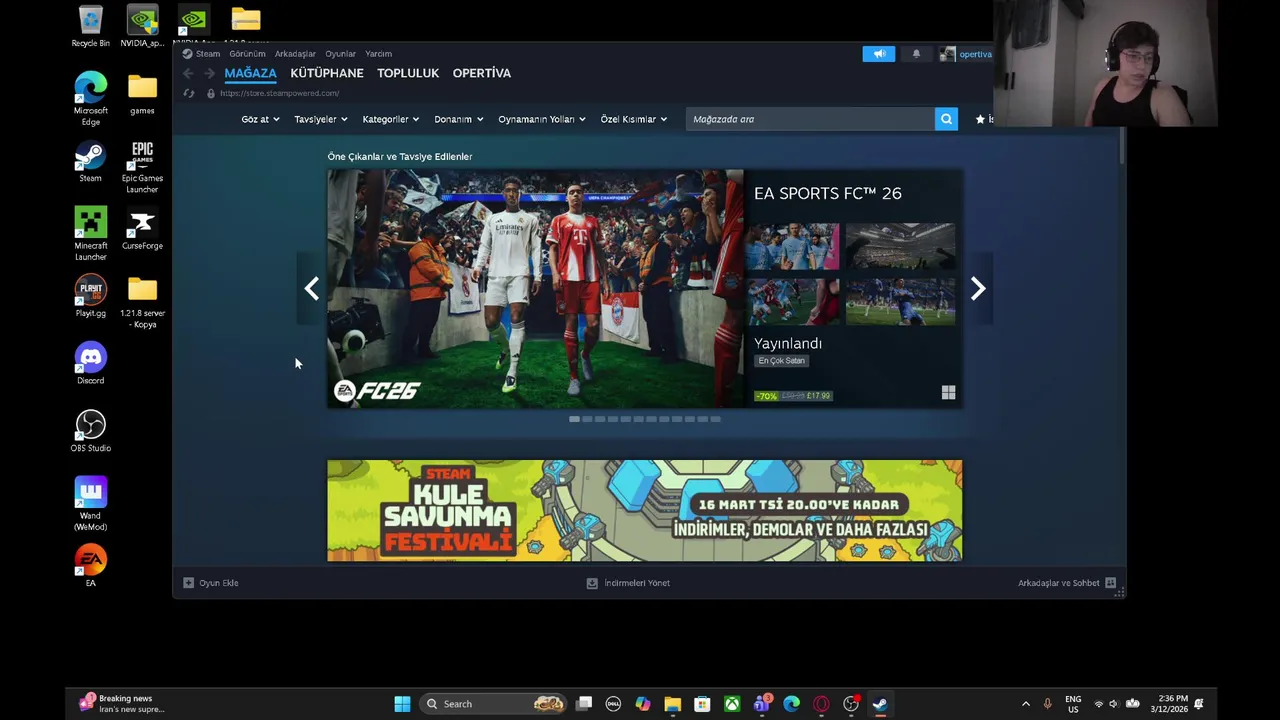The height and width of the screenshot is (720, 1280).
Task: Show previous featured game in carousel
Action: [311, 289]
